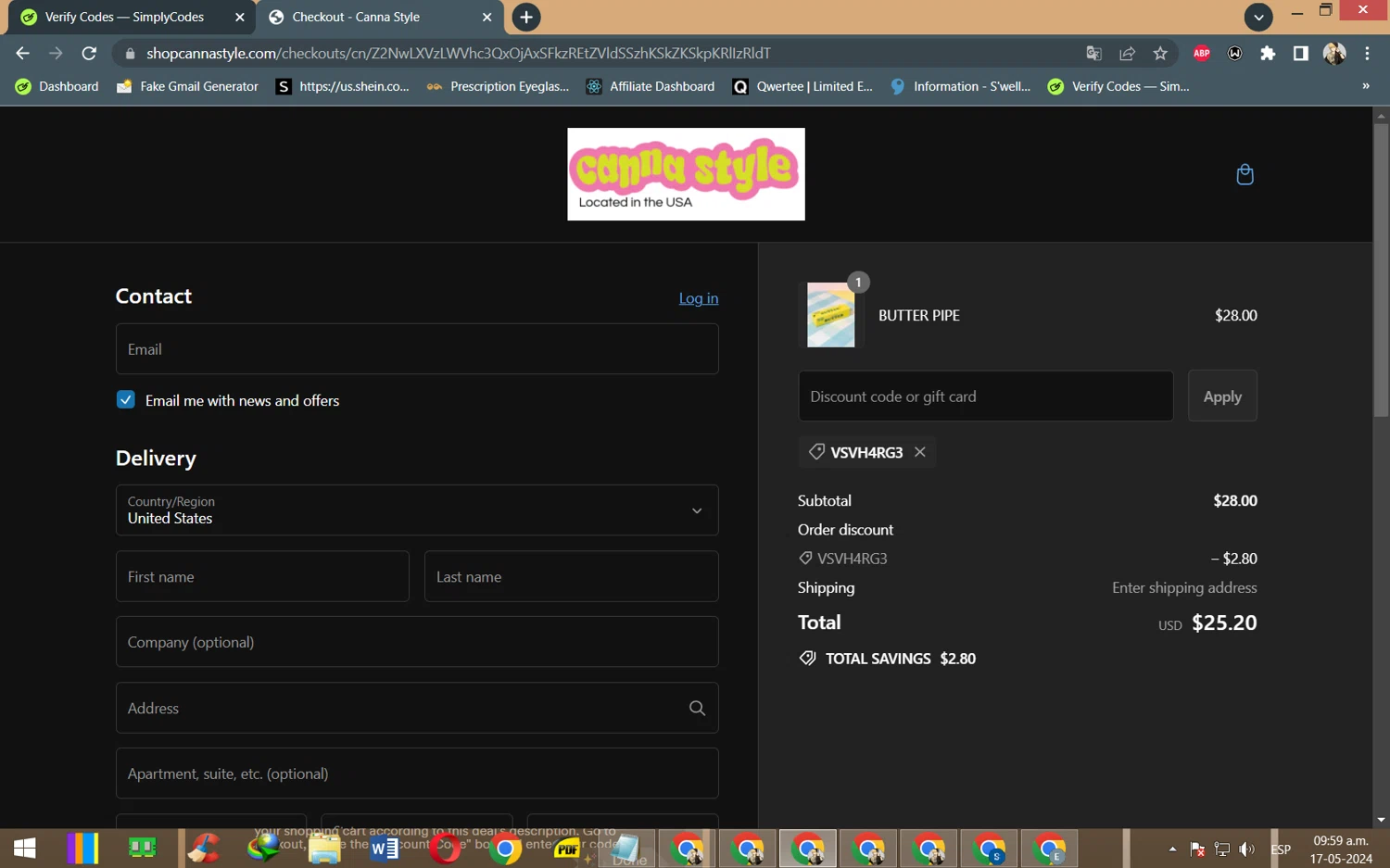Open File Explorer from the taskbar

click(x=324, y=848)
